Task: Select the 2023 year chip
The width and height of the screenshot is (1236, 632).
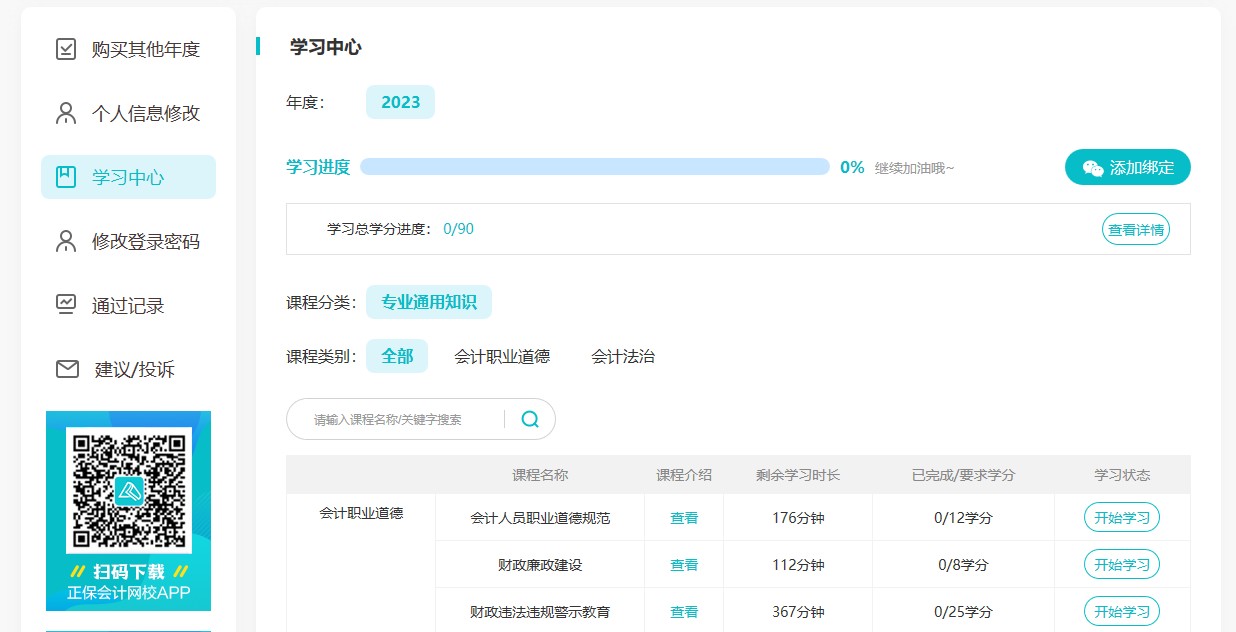Action: click(x=400, y=101)
